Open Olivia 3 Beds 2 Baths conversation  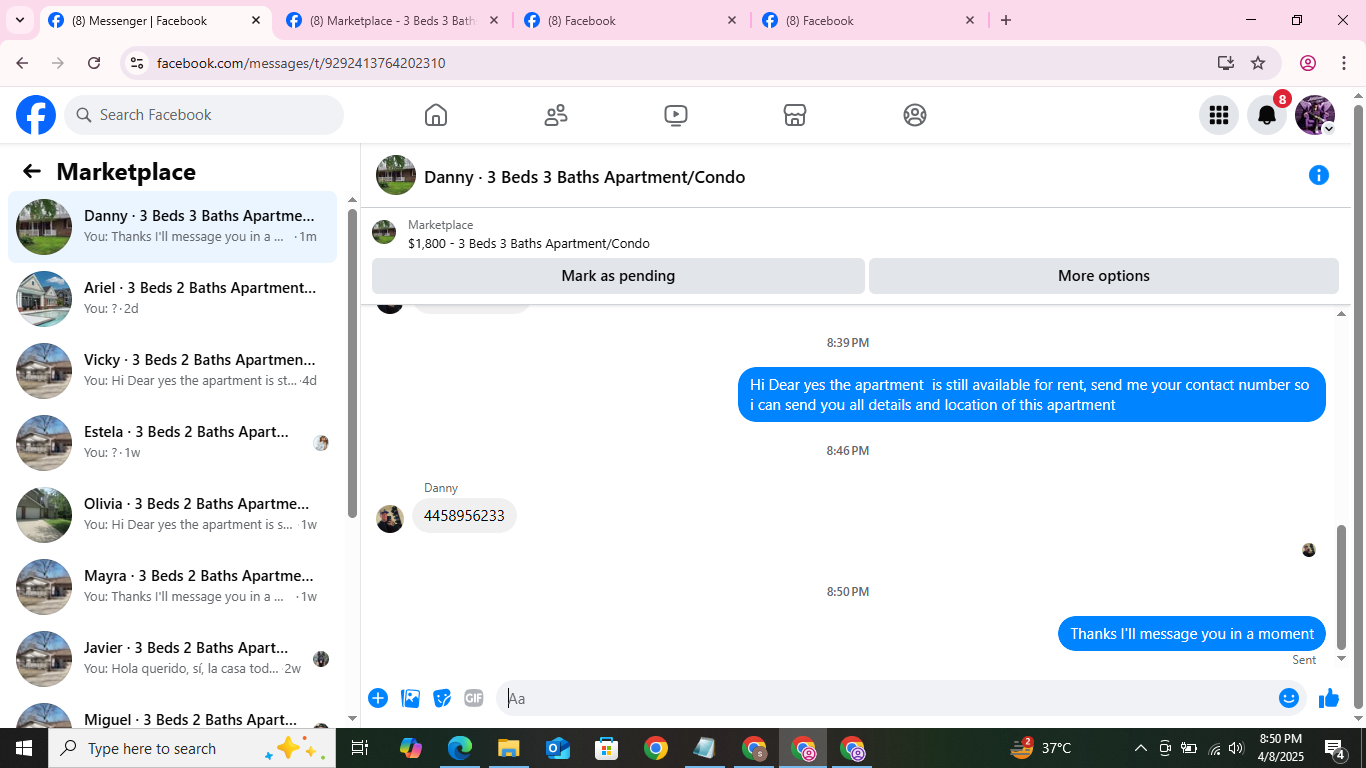(172, 515)
